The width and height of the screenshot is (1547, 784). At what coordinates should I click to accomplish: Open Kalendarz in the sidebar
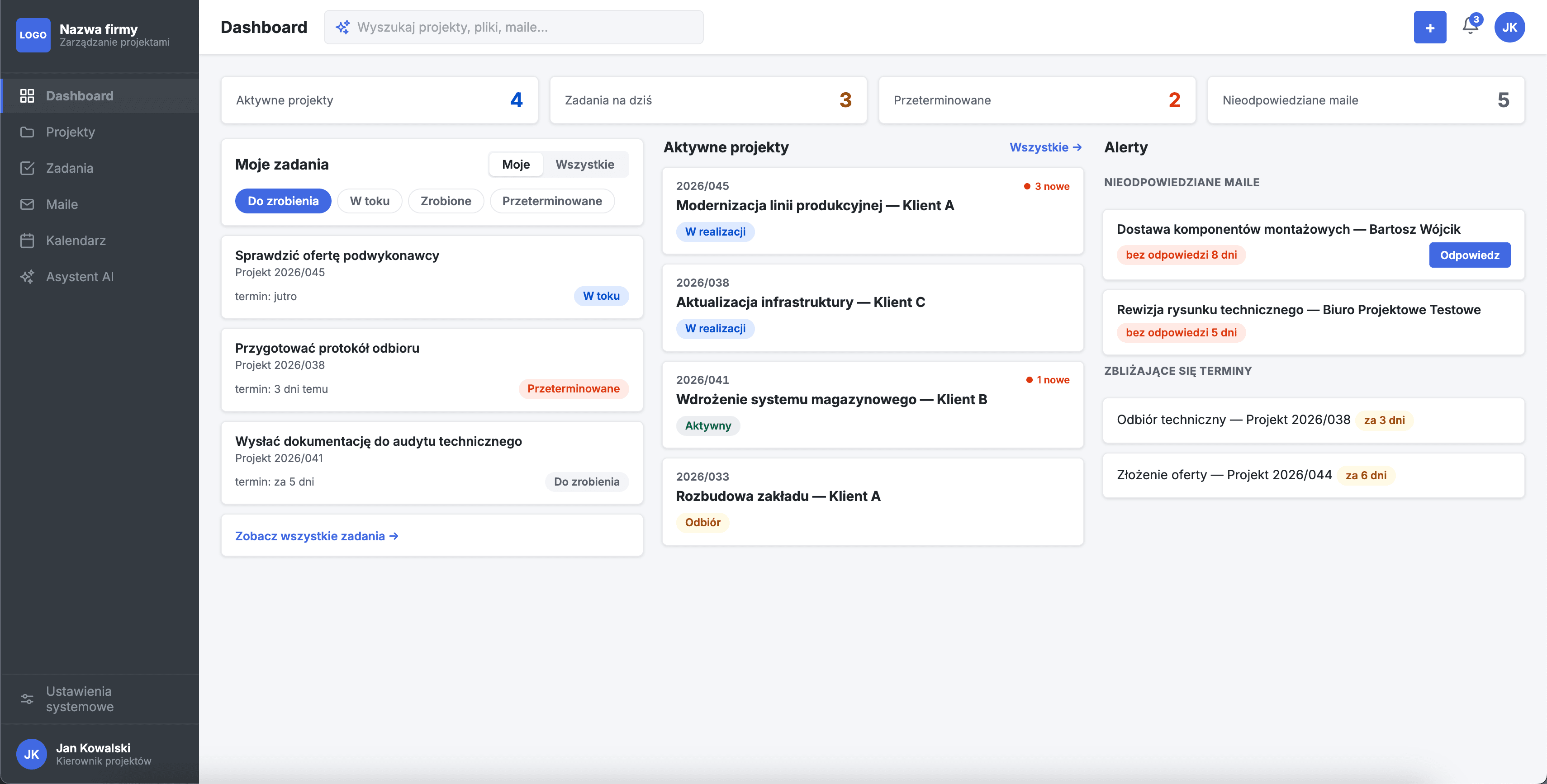click(x=99, y=241)
